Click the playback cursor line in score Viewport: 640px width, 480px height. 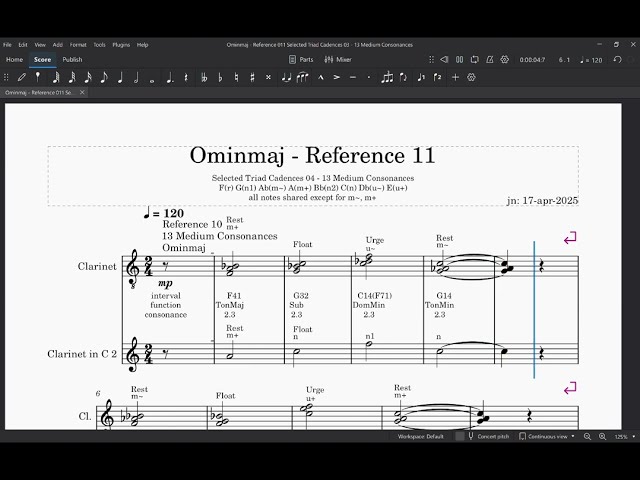534,310
